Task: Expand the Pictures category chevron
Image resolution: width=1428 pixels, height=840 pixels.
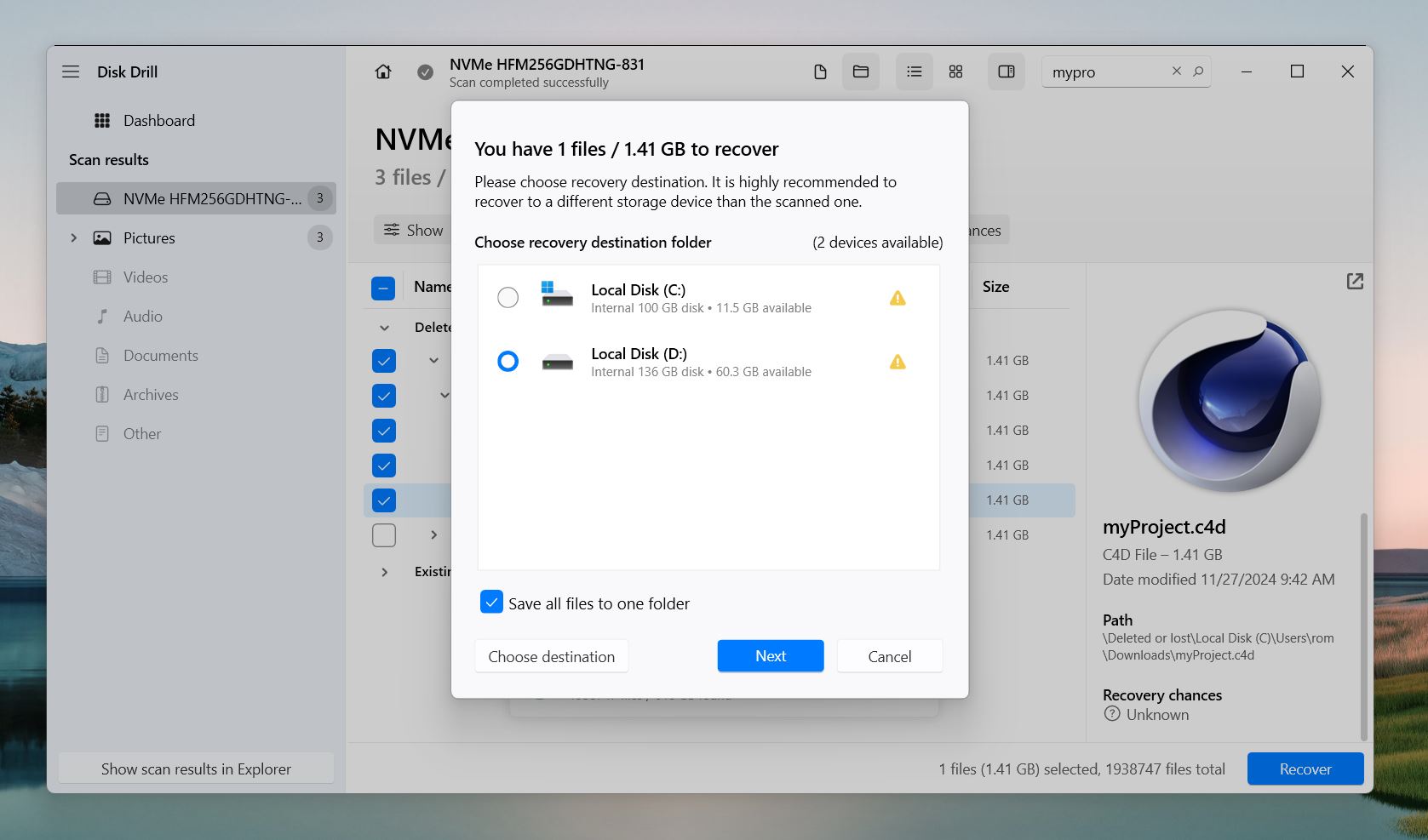Action: pyautogui.click(x=73, y=238)
